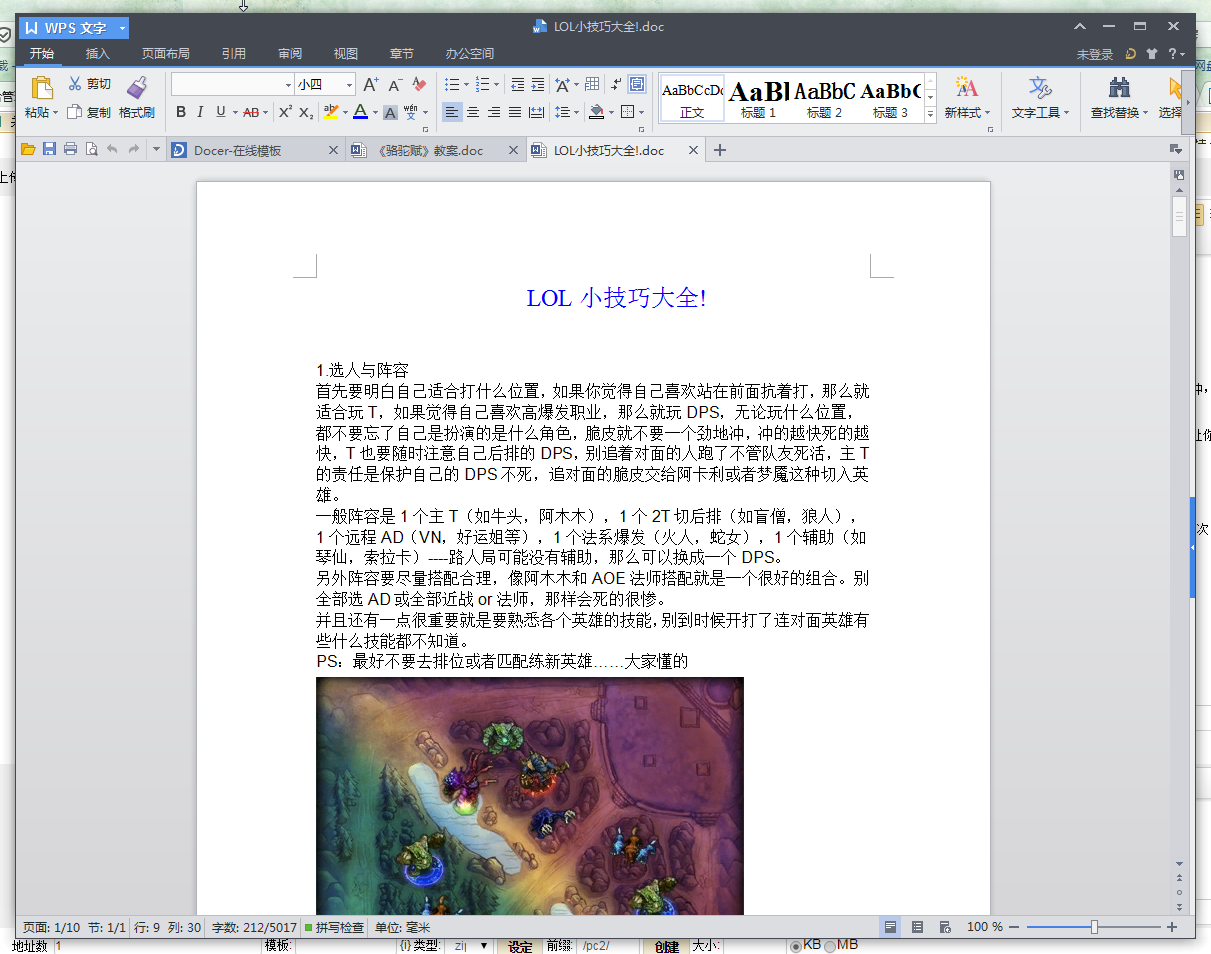
Task: Apply text highlight color
Action: [x=330, y=112]
